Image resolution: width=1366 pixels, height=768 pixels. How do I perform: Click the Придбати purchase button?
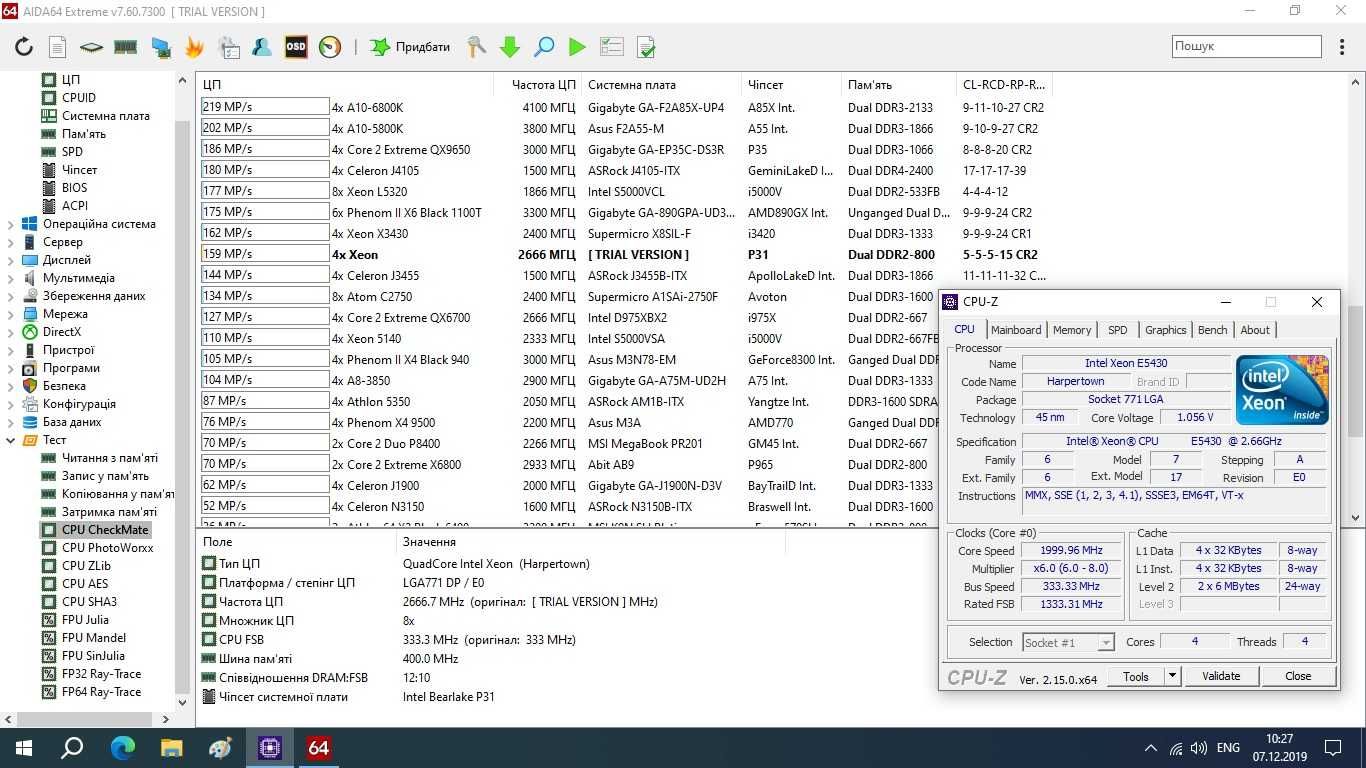(410, 47)
